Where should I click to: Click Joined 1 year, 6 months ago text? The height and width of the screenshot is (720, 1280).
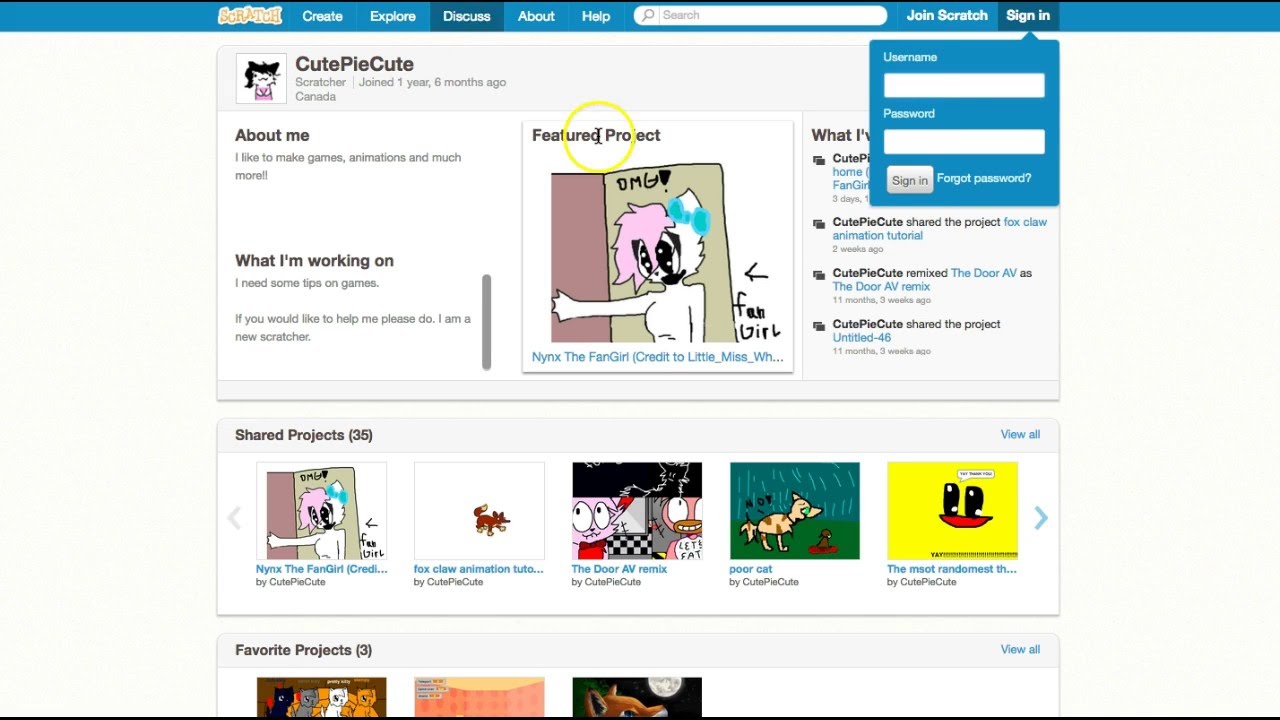(x=432, y=82)
